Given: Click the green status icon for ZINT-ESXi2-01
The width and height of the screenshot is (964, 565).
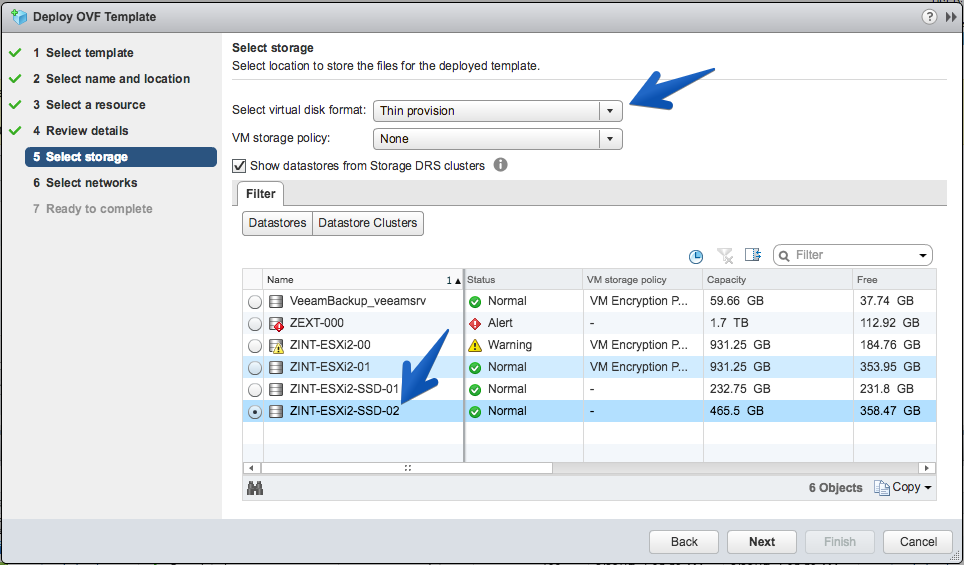Looking at the screenshot, I should (x=475, y=368).
